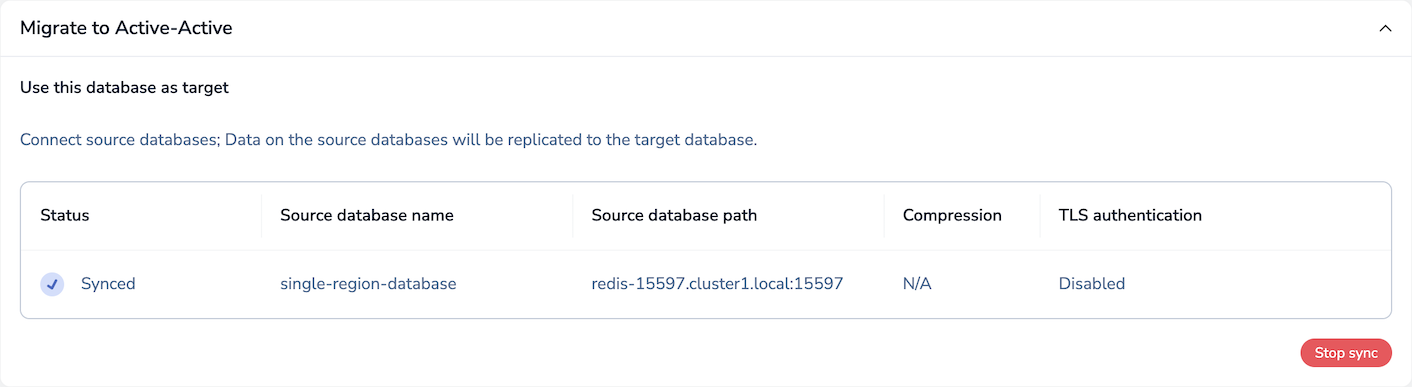This screenshot has width=1412, height=387.
Task: Collapse the Migrate to Active-Active section
Action: coord(1385,29)
